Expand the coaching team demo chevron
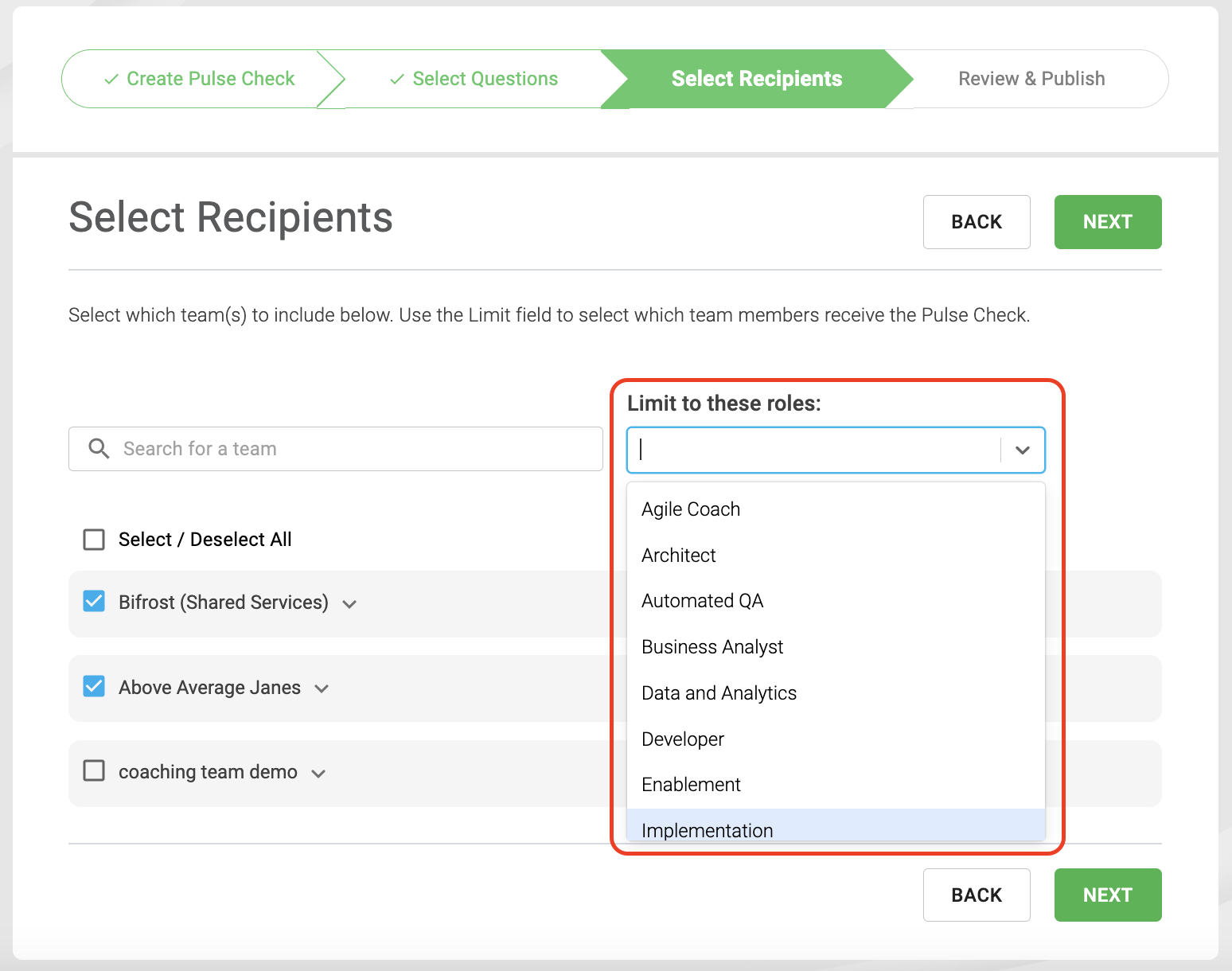1232x971 pixels. (x=318, y=774)
